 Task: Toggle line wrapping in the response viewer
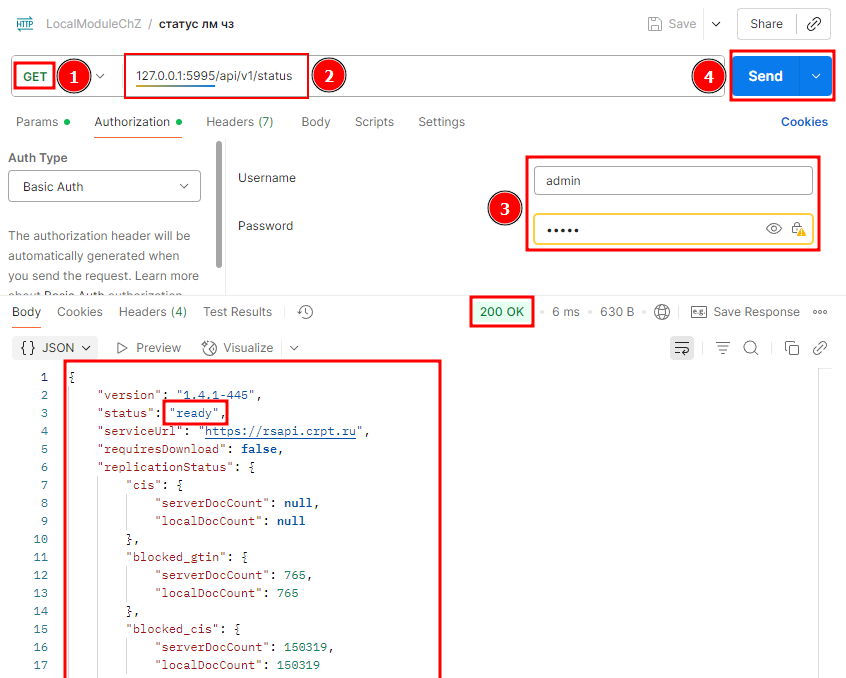[682, 348]
